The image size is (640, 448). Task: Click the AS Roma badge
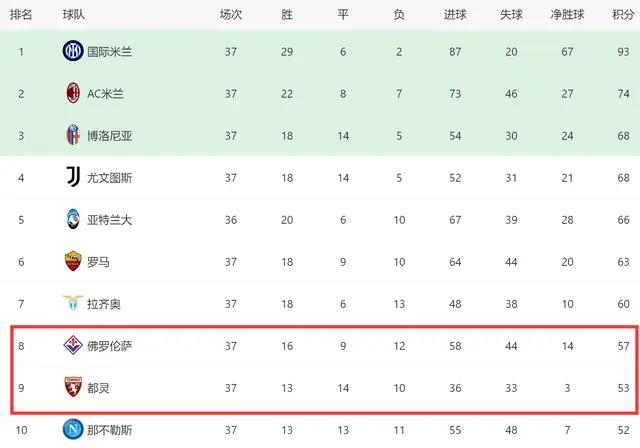point(73,261)
